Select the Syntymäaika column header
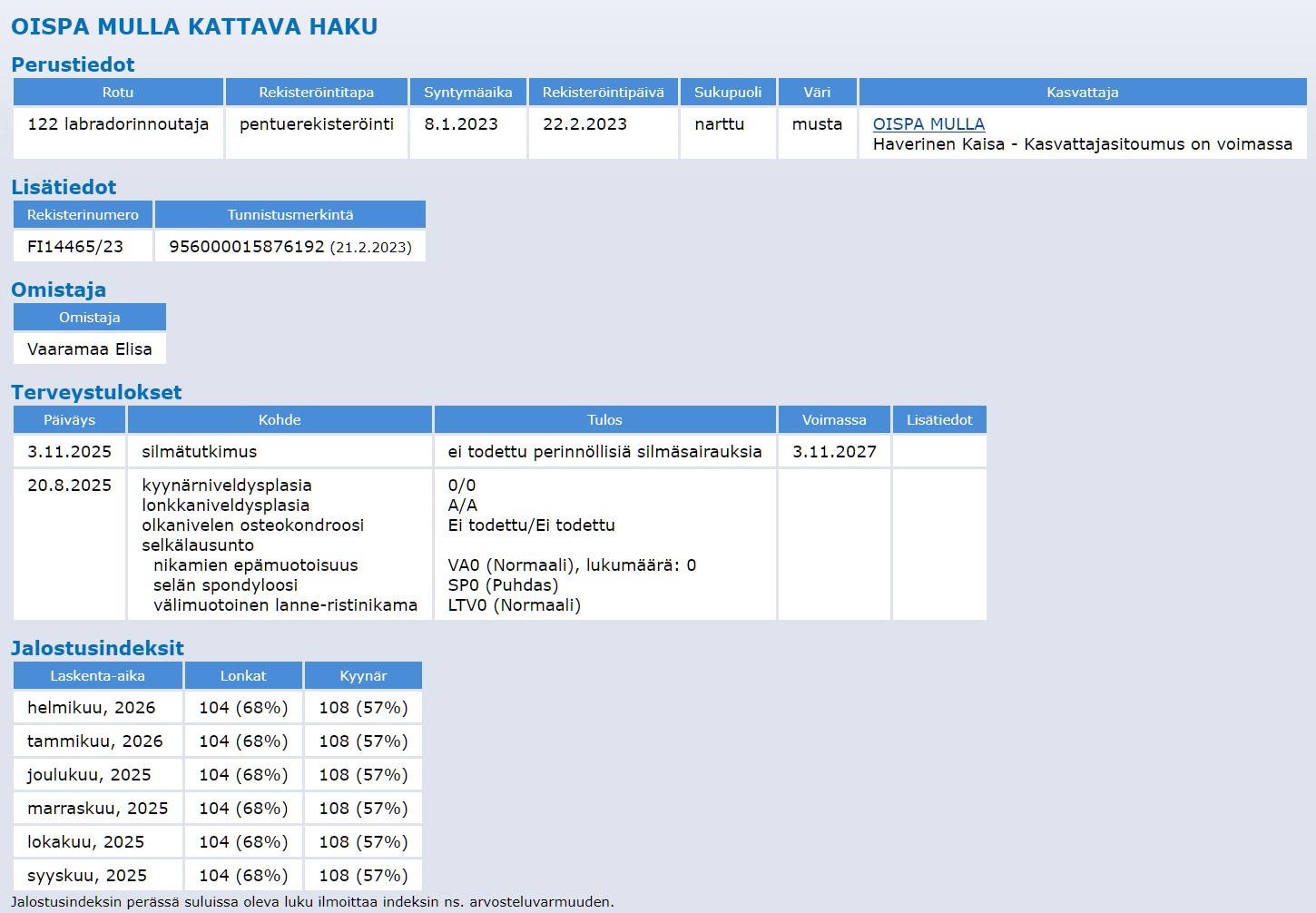 pyautogui.click(x=467, y=93)
